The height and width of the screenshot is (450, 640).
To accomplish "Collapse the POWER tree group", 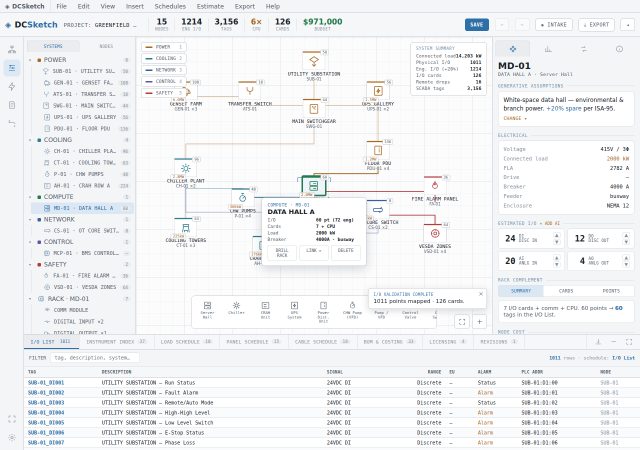I will coord(30,60).
